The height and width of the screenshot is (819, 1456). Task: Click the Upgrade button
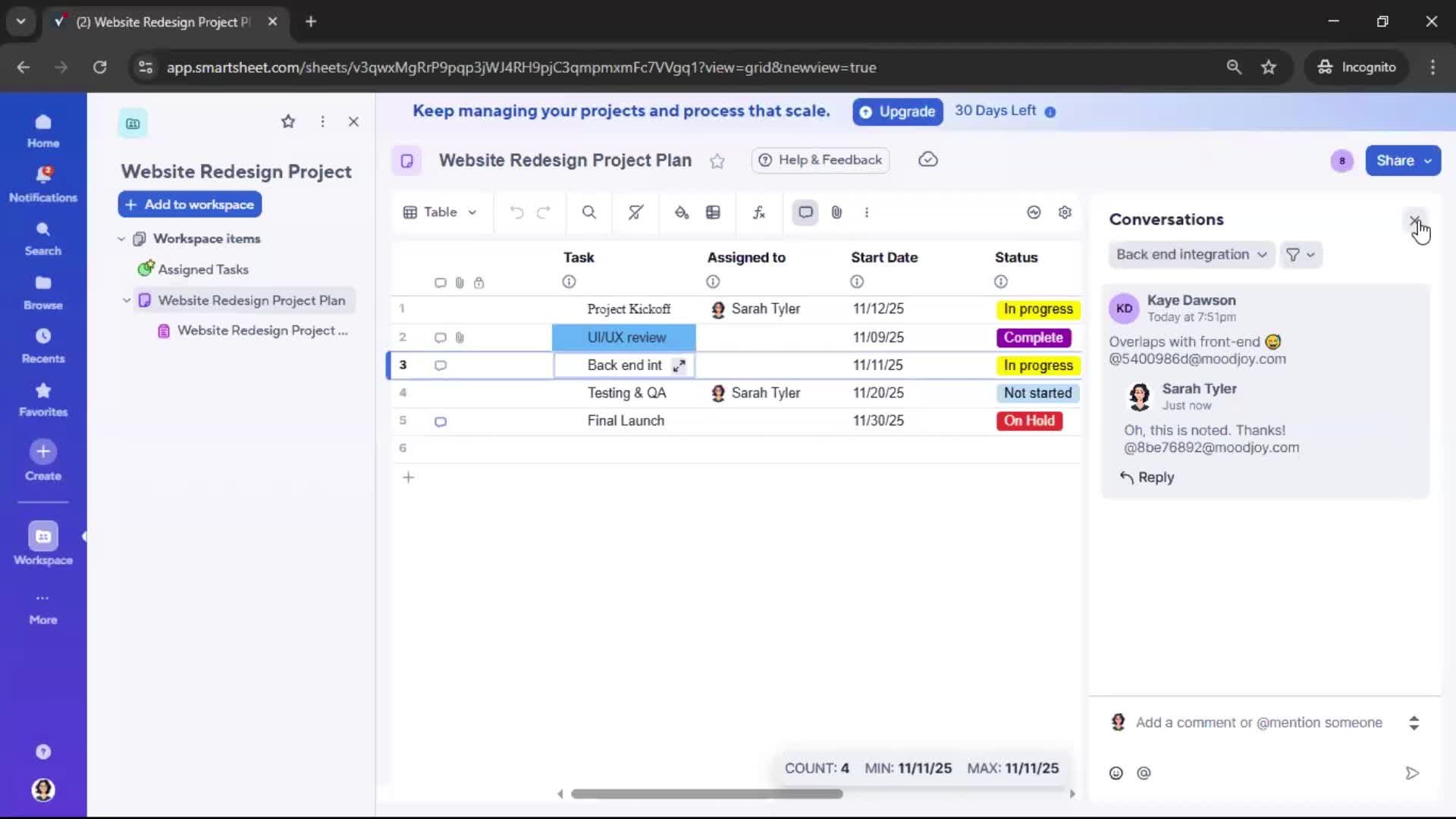pos(897,111)
